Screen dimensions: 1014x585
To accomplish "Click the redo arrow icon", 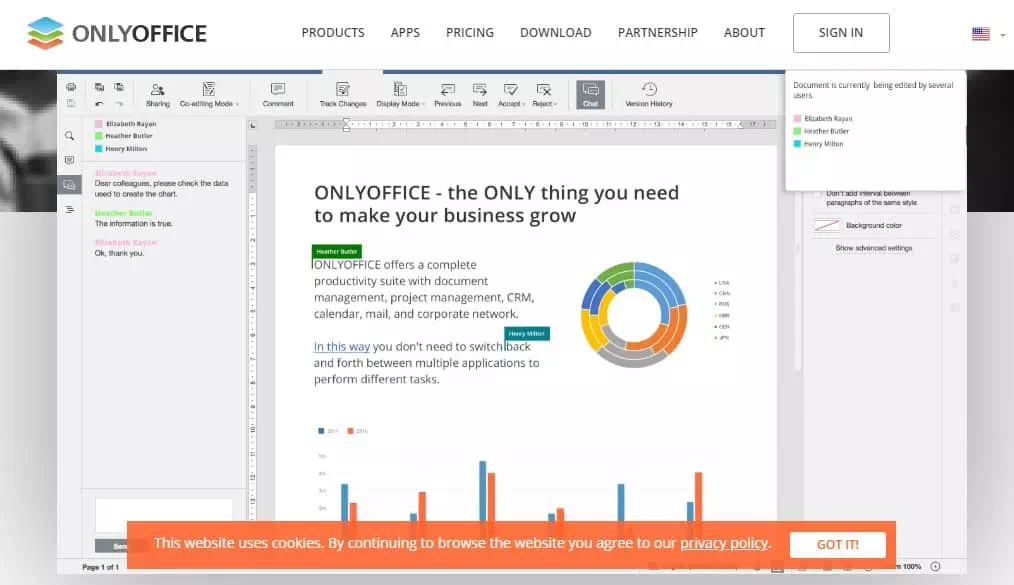I will pyautogui.click(x=119, y=103).
